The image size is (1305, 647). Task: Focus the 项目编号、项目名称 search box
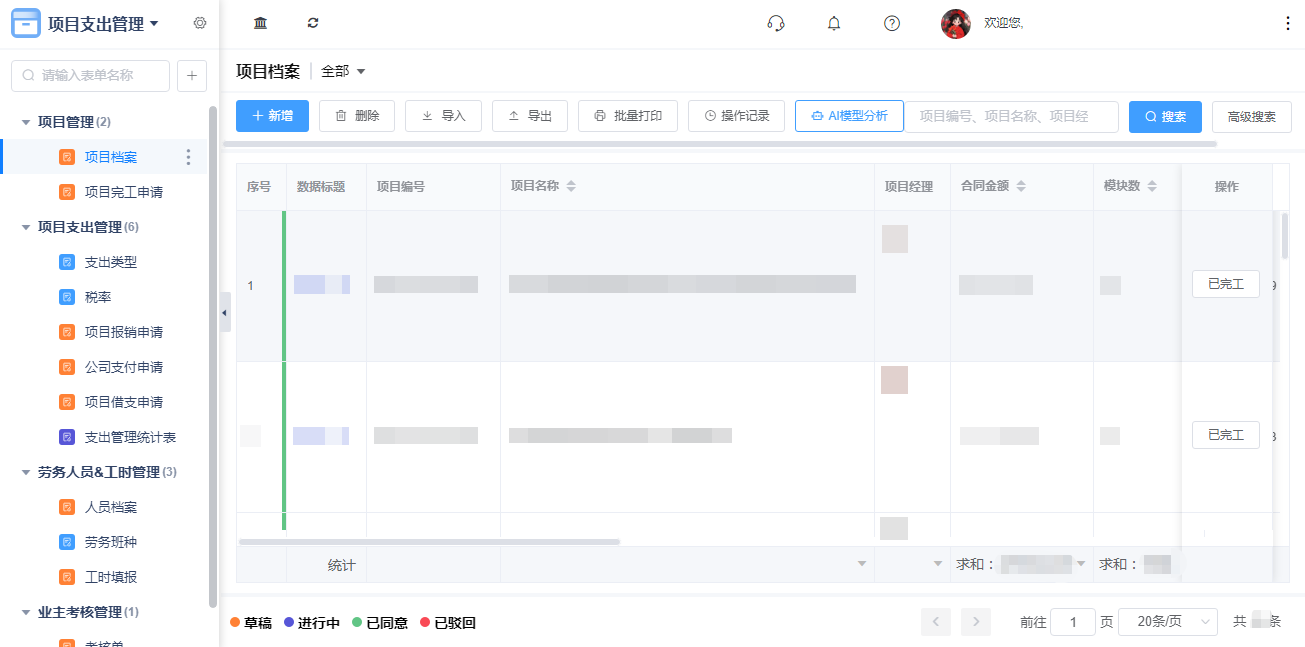(x=1012, y=116)
